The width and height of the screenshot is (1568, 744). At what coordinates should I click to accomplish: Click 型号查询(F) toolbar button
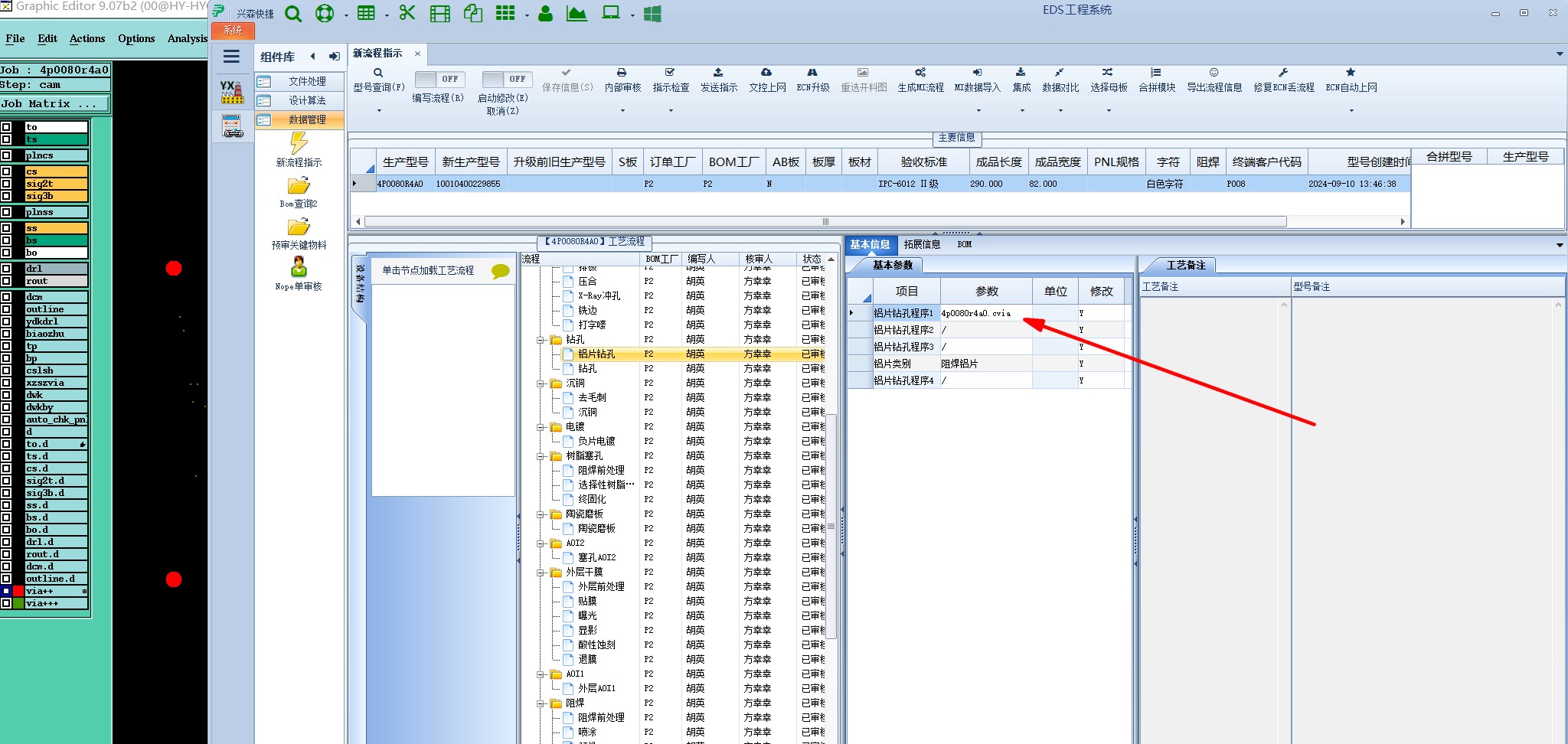click(378, 80)
